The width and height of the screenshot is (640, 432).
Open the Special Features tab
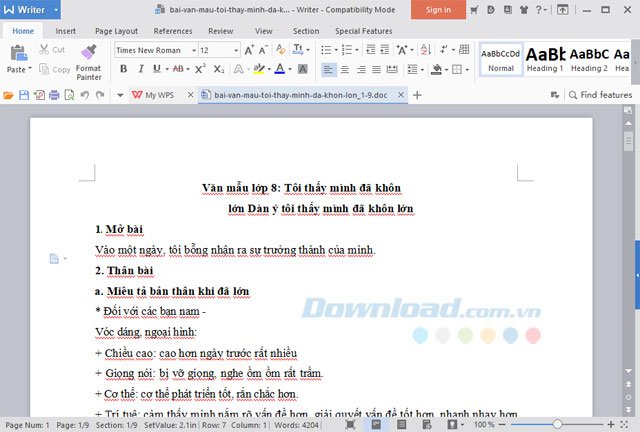point(364,31)
